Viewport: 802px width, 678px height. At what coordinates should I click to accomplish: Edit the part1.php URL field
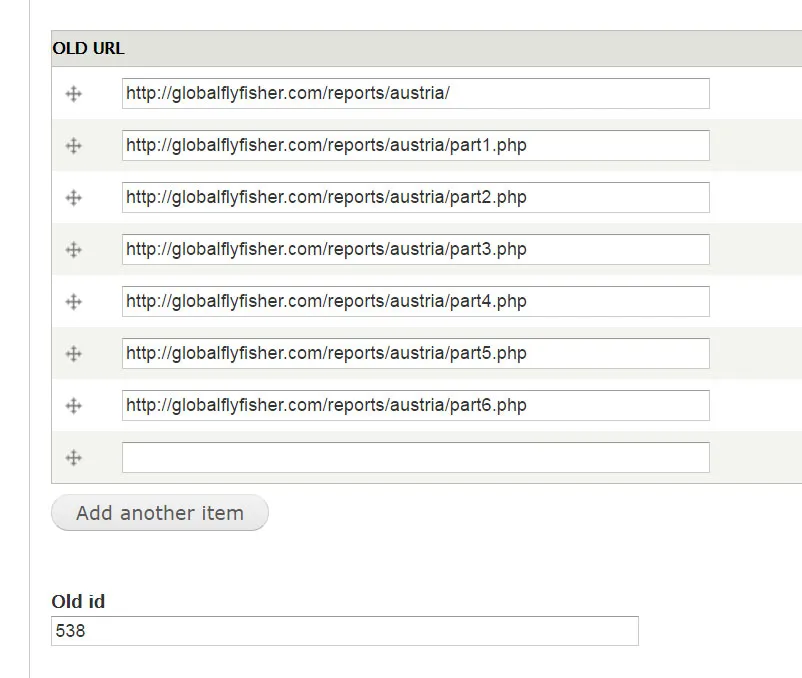[x=415, y=146]
